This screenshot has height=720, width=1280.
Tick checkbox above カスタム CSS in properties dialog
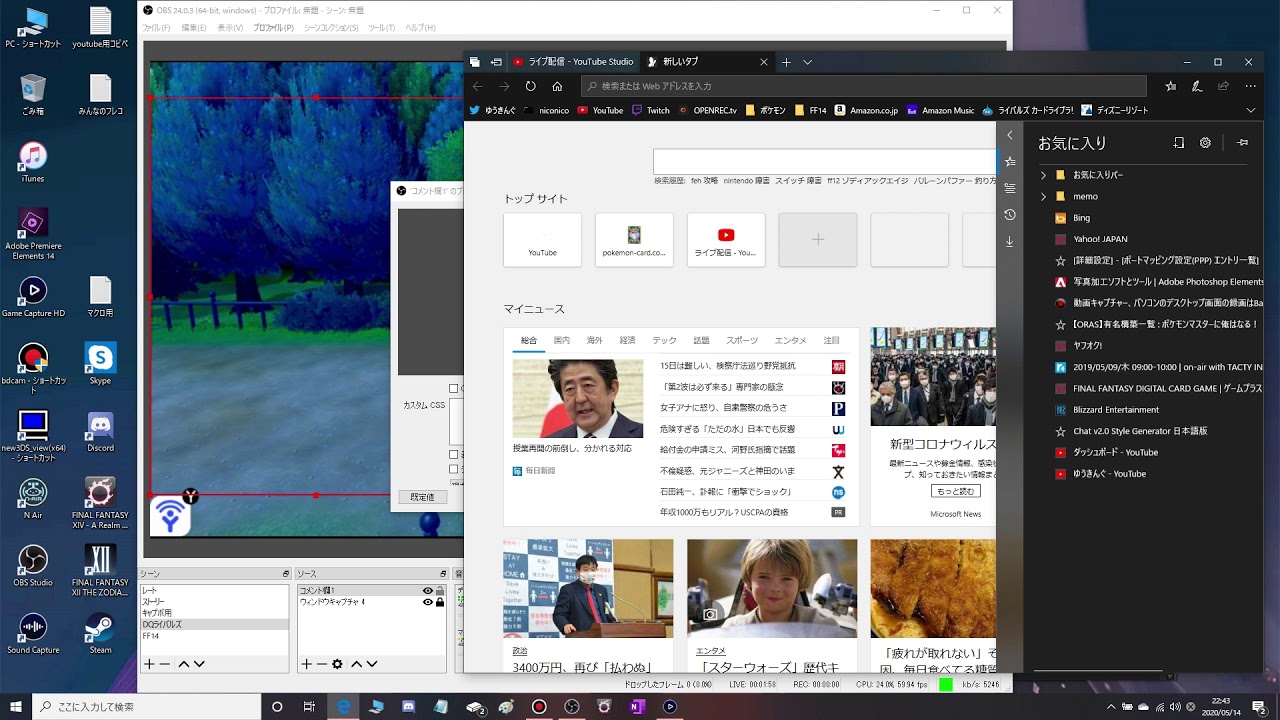point(453,388)
